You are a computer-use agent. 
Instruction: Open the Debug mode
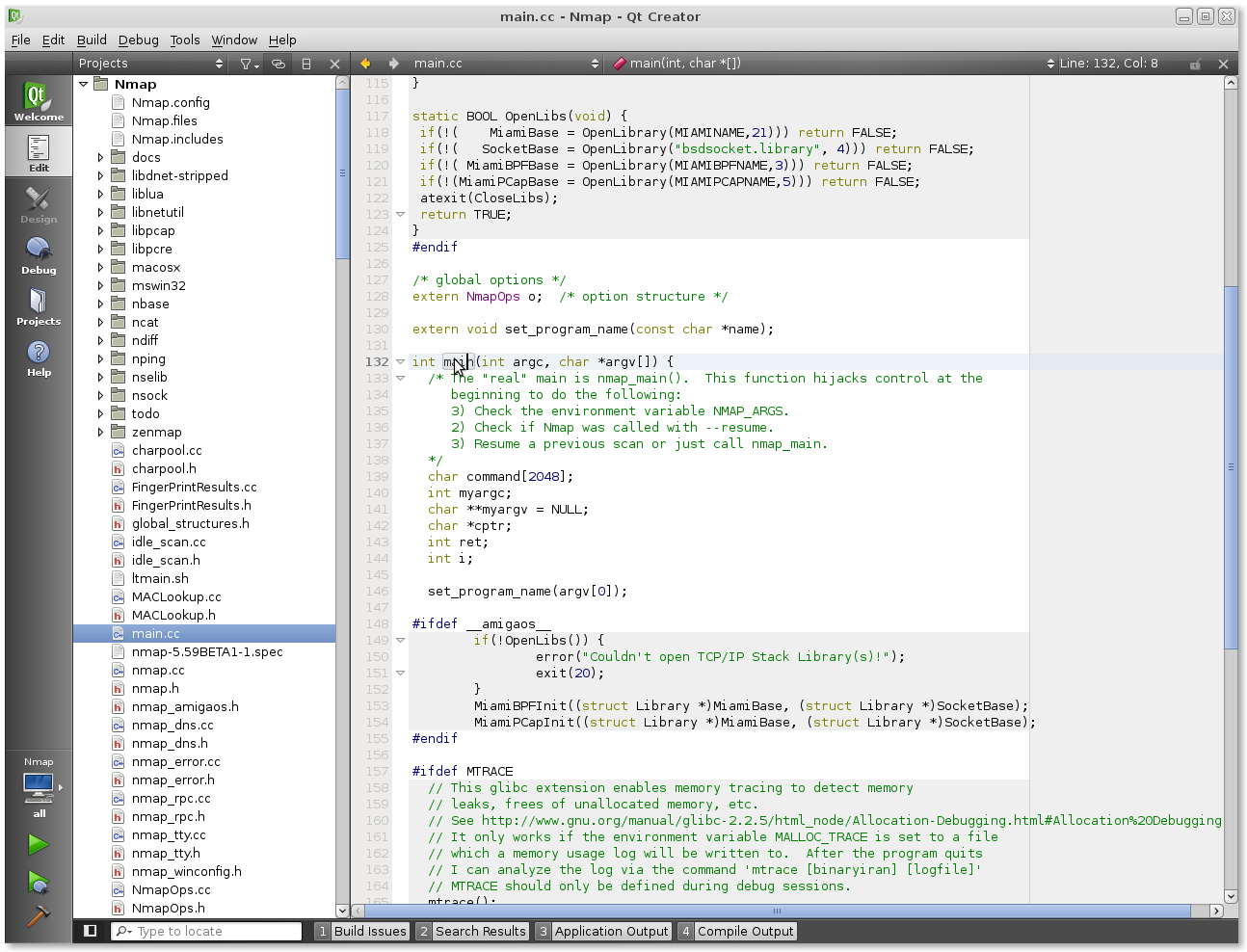pos(39,255)
